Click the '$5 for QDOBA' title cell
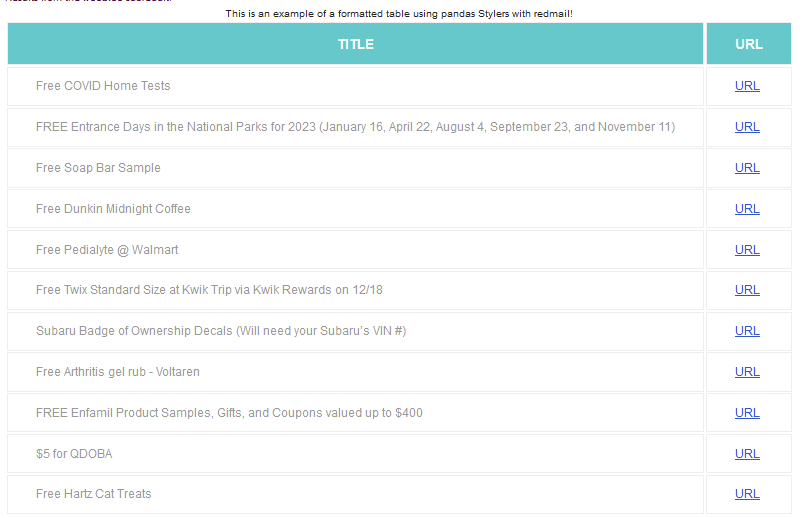Image resolution: width=810 pixels, height=518 pixels. click(x=355, y=453)
